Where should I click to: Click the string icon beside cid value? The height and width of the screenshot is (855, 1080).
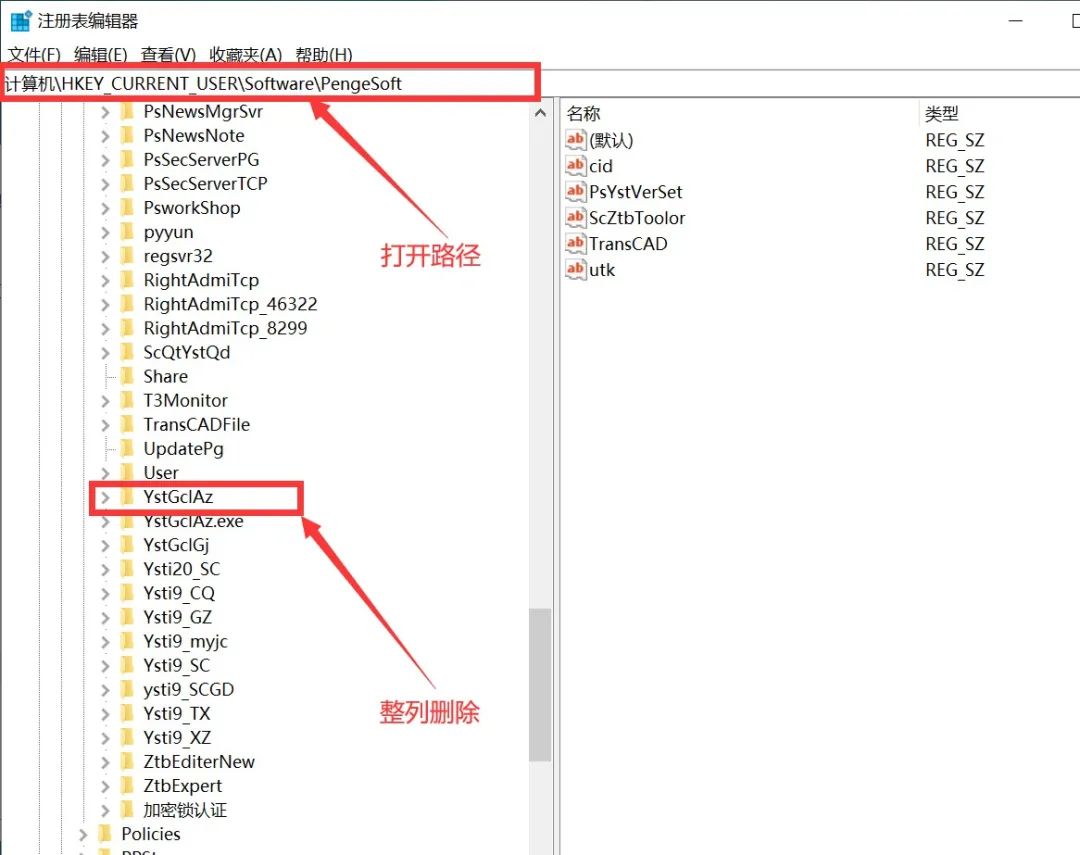[x=575, y=166]
